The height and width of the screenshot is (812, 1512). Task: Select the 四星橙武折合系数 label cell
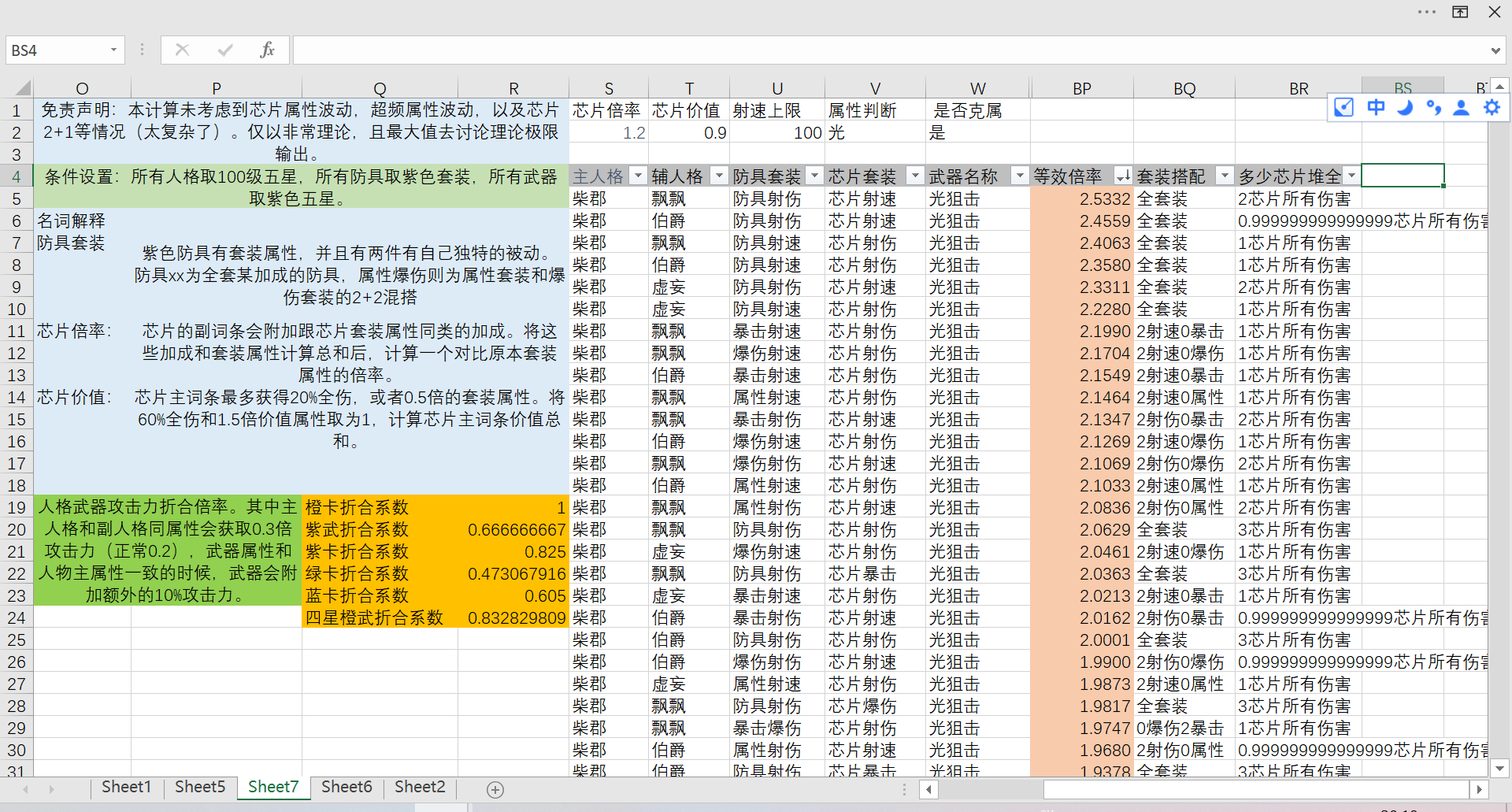point(380,617)
